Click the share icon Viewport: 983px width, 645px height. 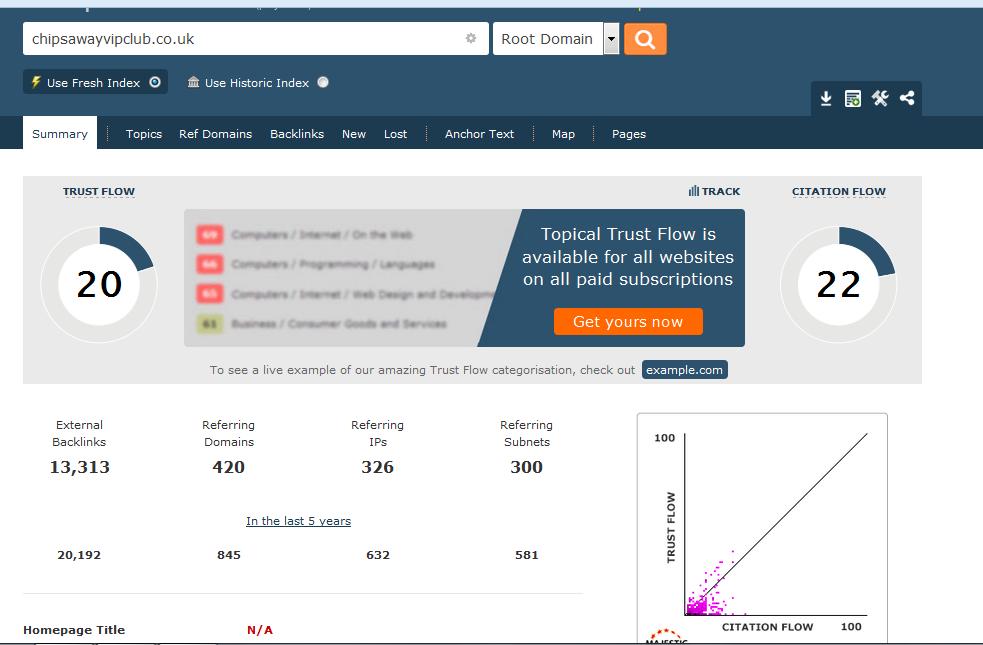(x=907, y=98)
